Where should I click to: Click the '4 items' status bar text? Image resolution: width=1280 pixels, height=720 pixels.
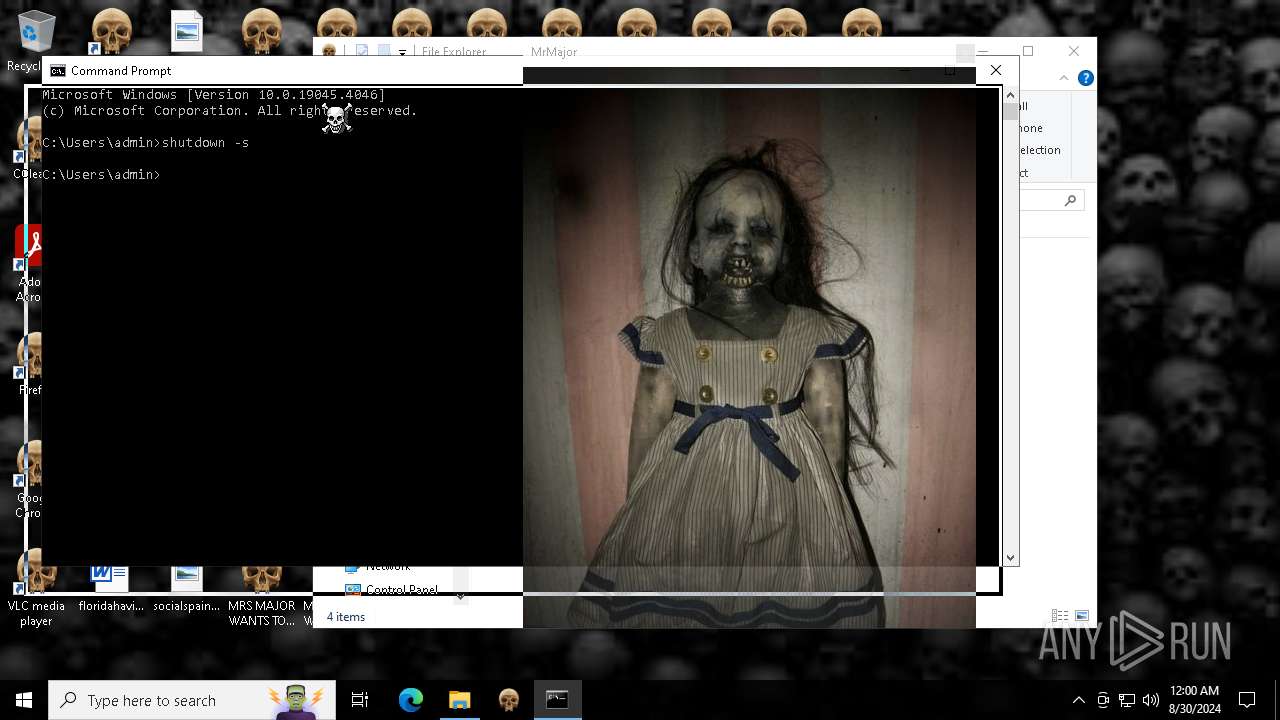(346, 617)
